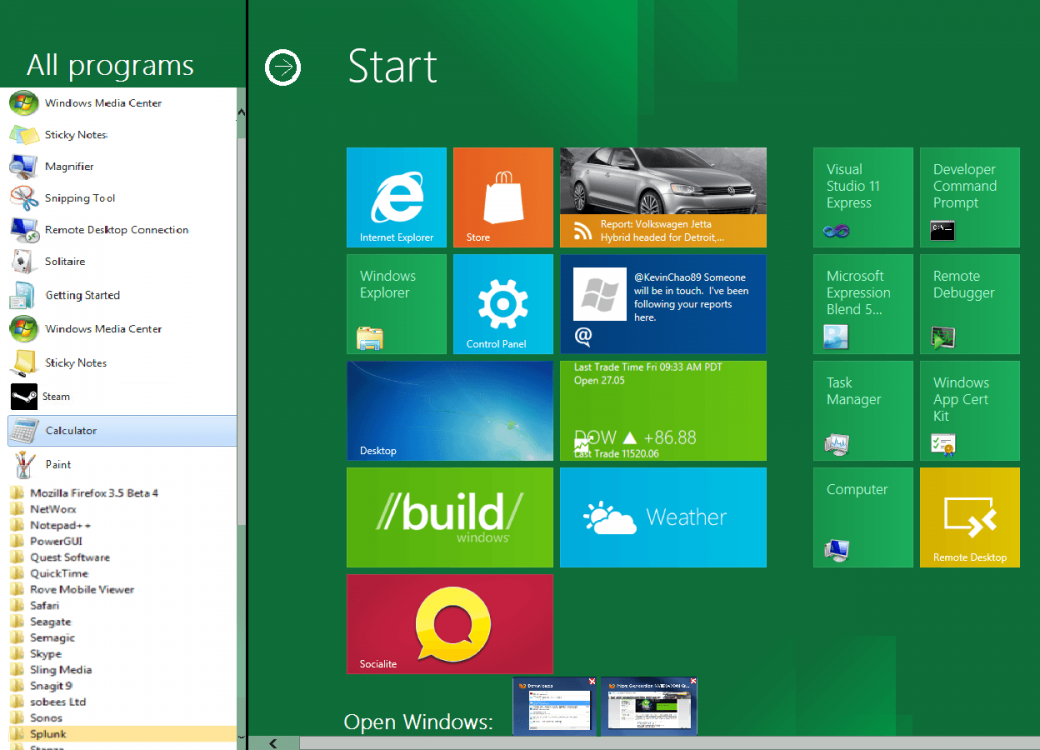The width and height of the screenshot is (1040, 750).
Task: Open the Task Manager tile
Action: tap(863, 410)
